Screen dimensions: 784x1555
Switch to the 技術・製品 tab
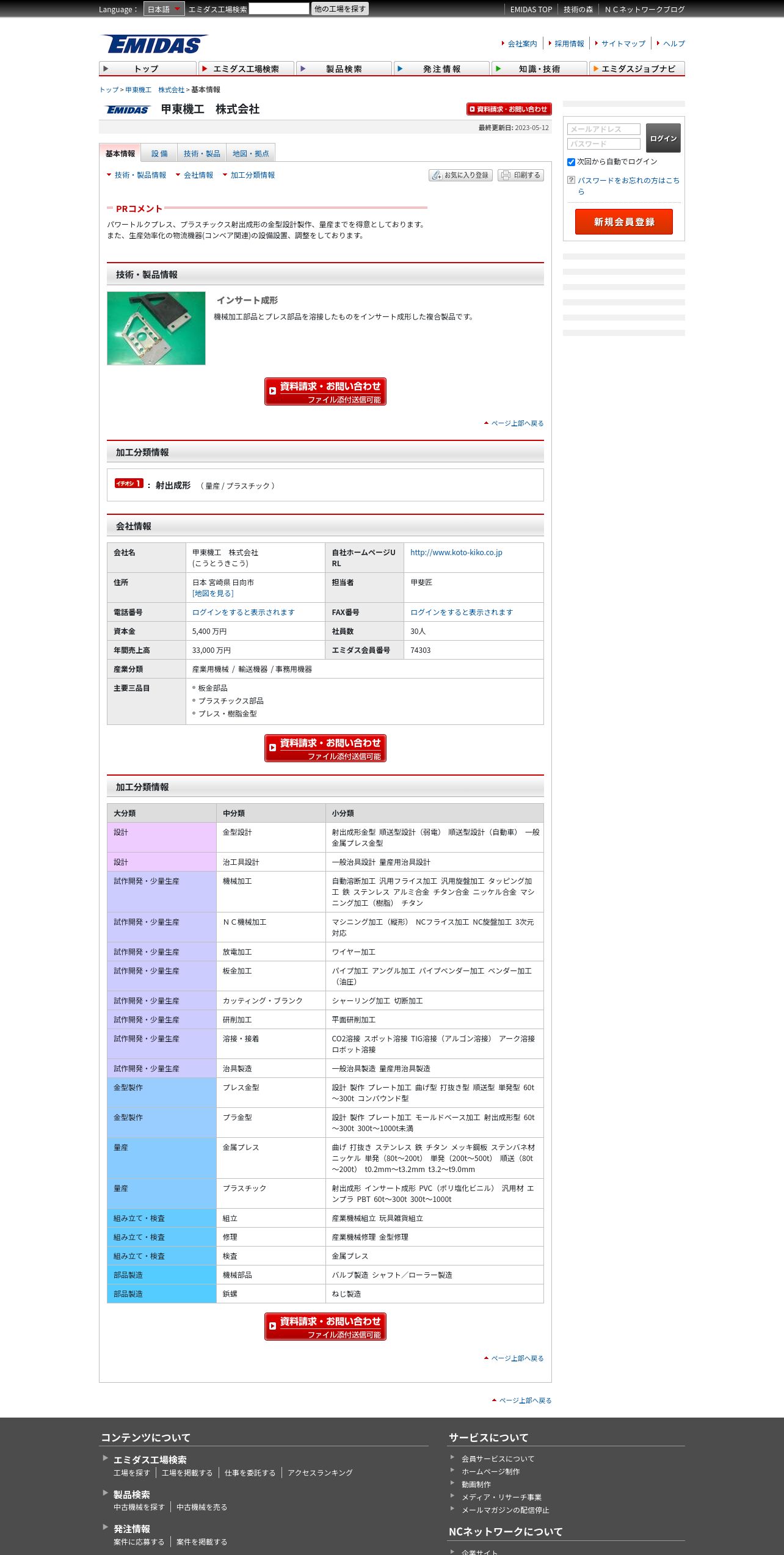click(201, 153)
